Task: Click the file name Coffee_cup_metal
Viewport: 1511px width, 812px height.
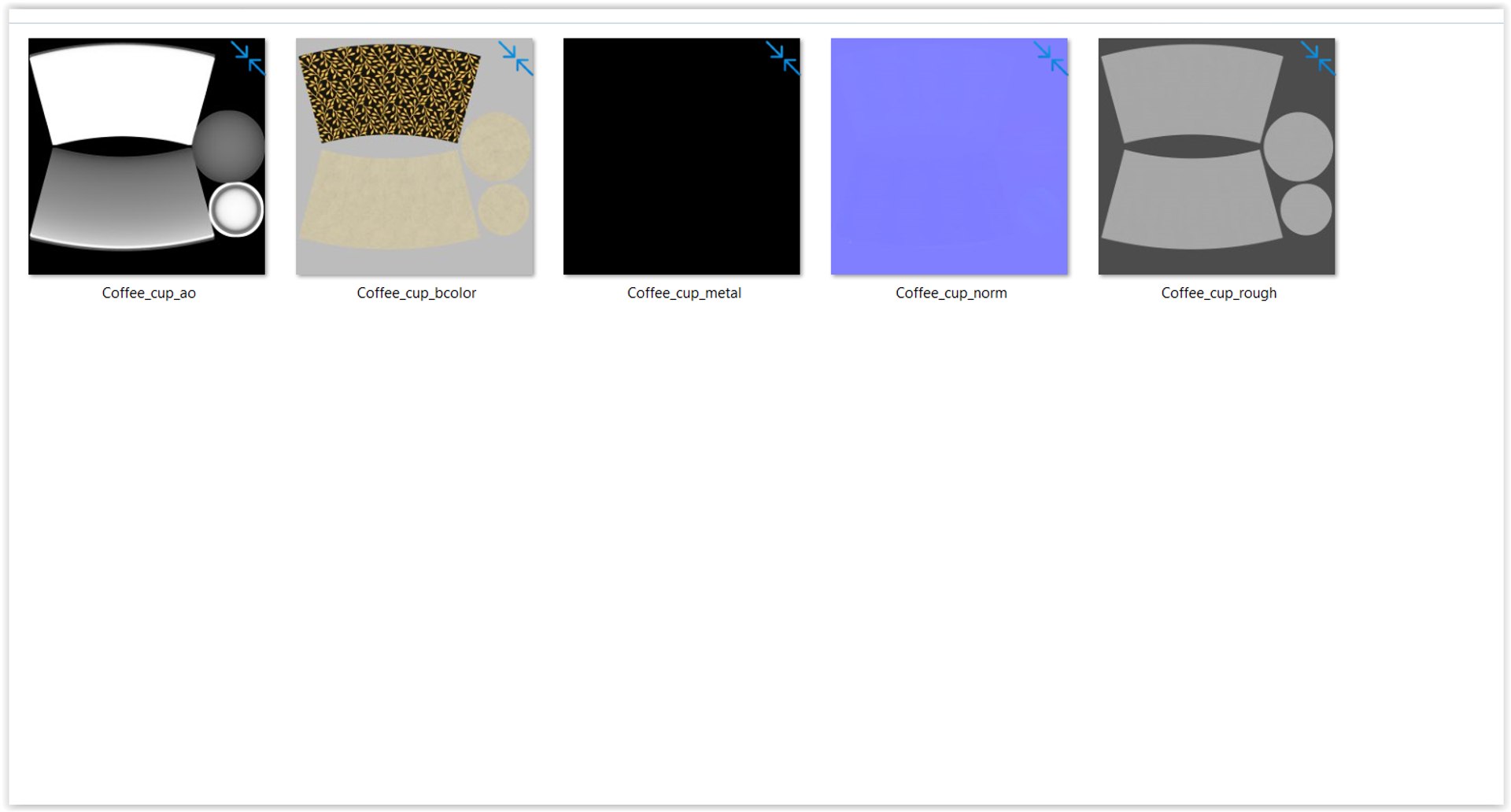Action: (x=684, y=293)
